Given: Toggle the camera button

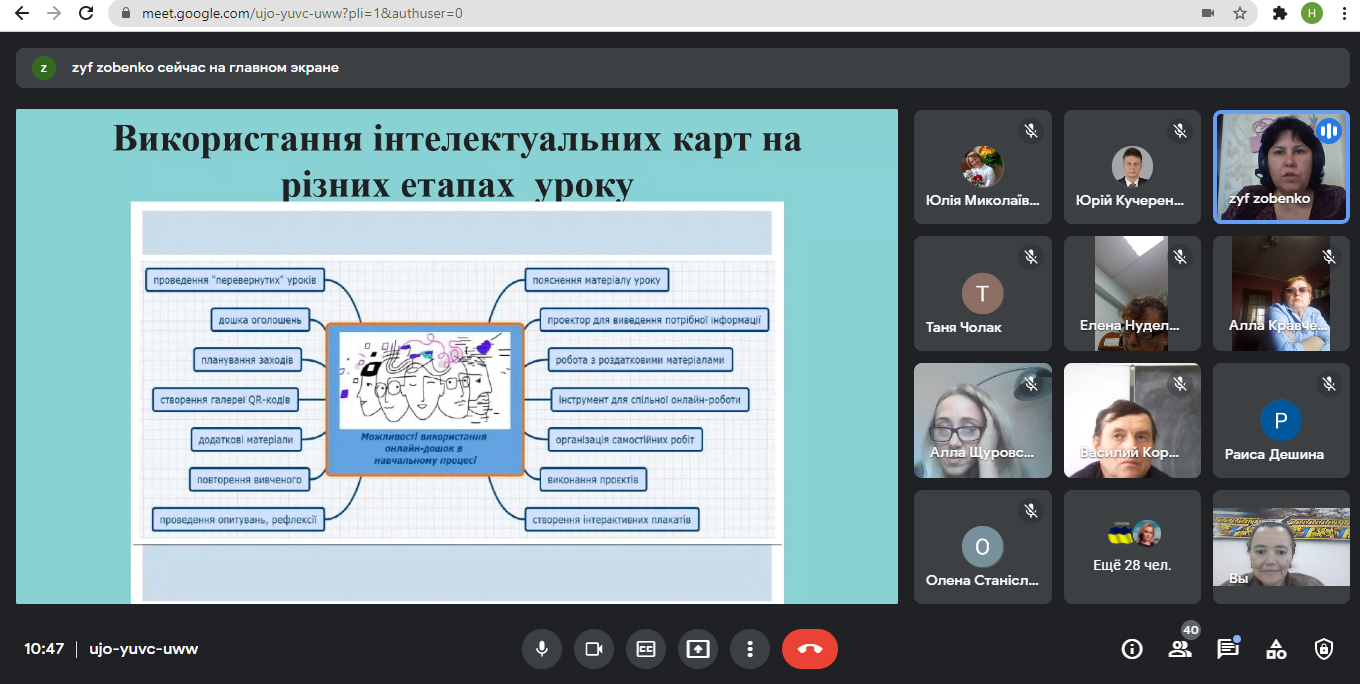Looking at the screenshot, I should (594, 649).
